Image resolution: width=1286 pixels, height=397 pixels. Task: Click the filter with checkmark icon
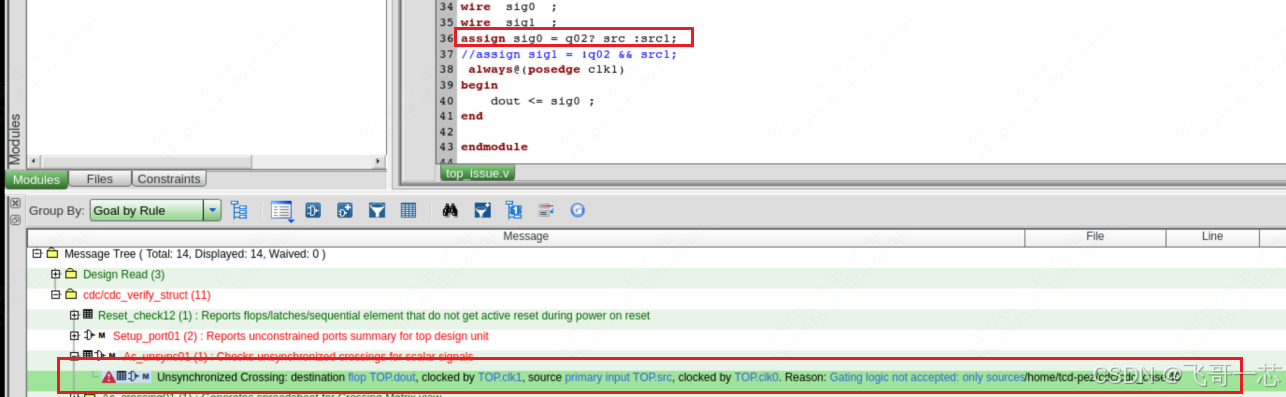tap(483, 211)
